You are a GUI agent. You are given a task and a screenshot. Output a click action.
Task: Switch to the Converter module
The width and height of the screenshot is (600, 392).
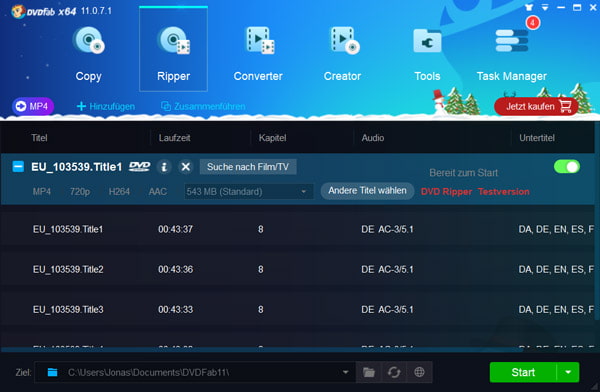tap(258, 54)
